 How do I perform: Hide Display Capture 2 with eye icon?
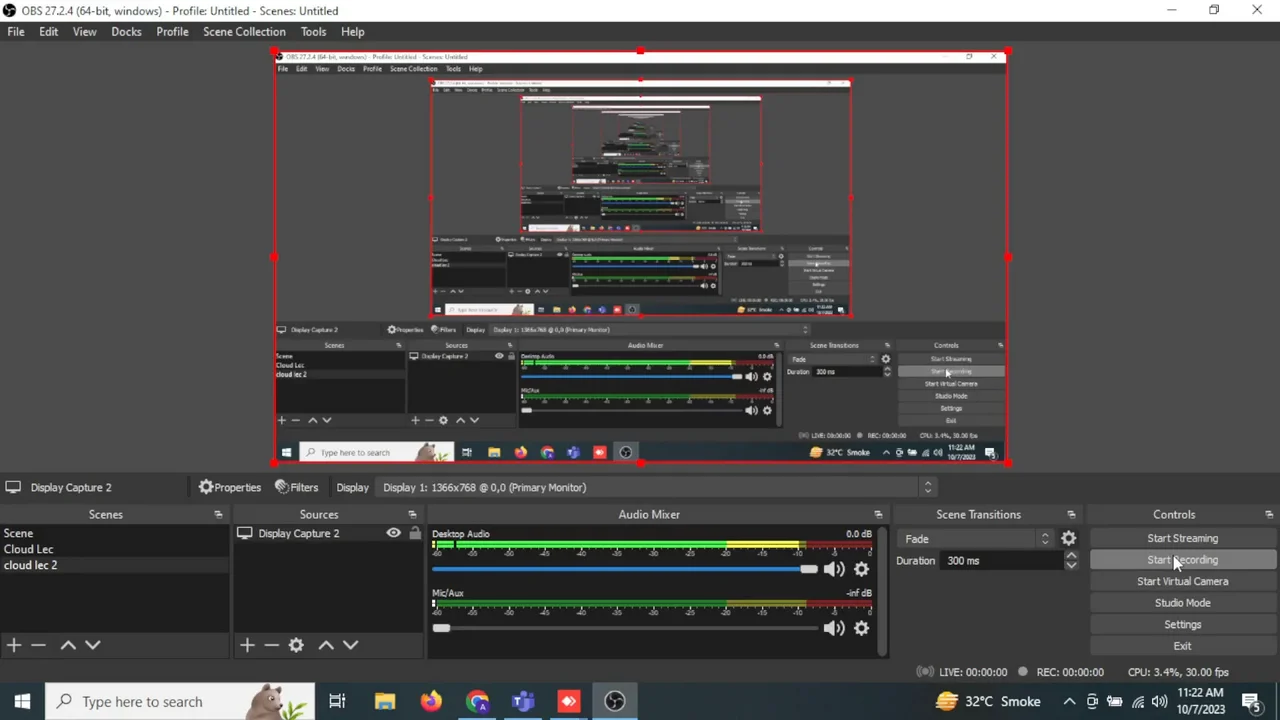coord(394,533)
